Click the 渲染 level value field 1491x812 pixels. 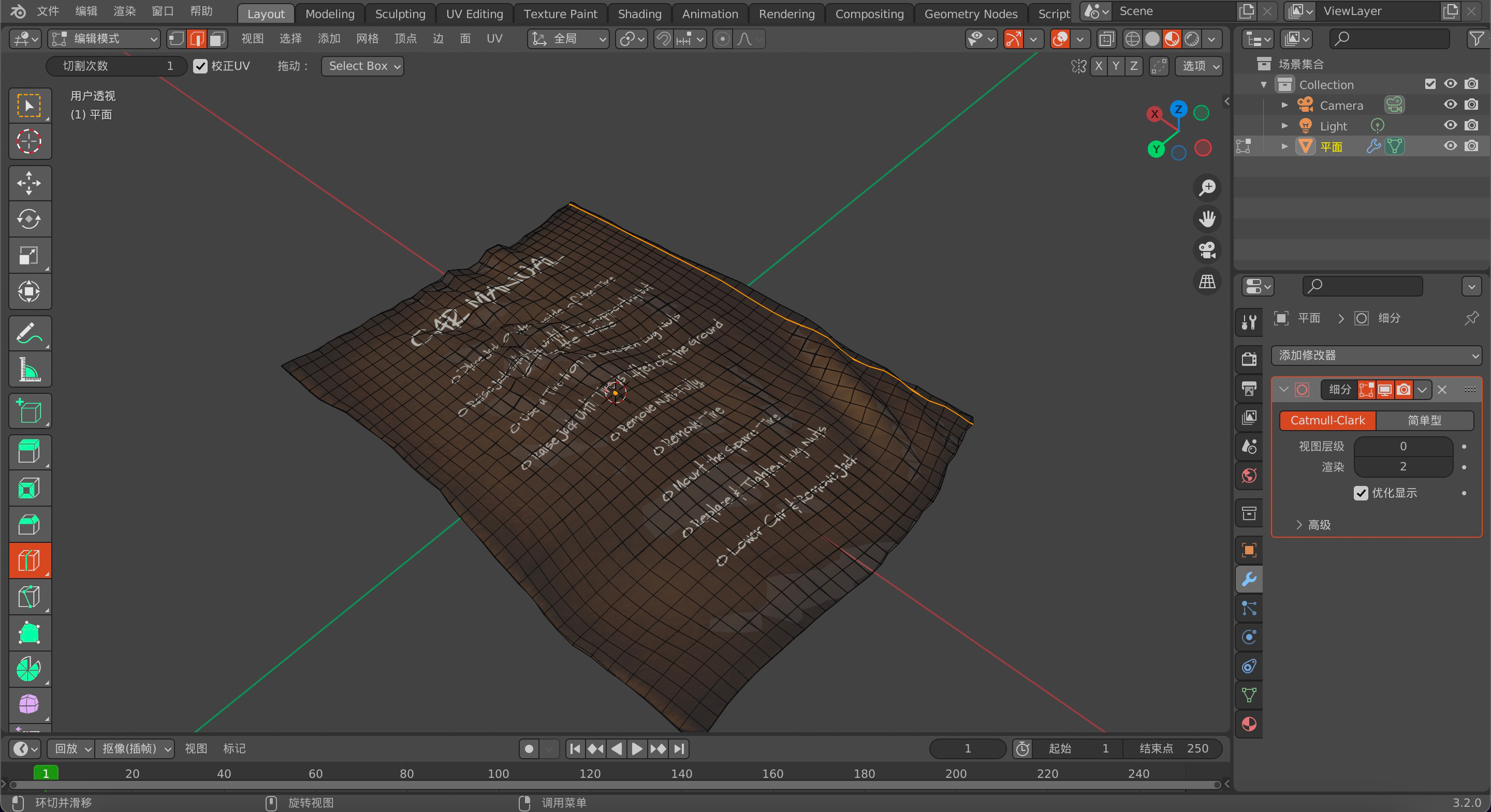(x=1403, y=466)
